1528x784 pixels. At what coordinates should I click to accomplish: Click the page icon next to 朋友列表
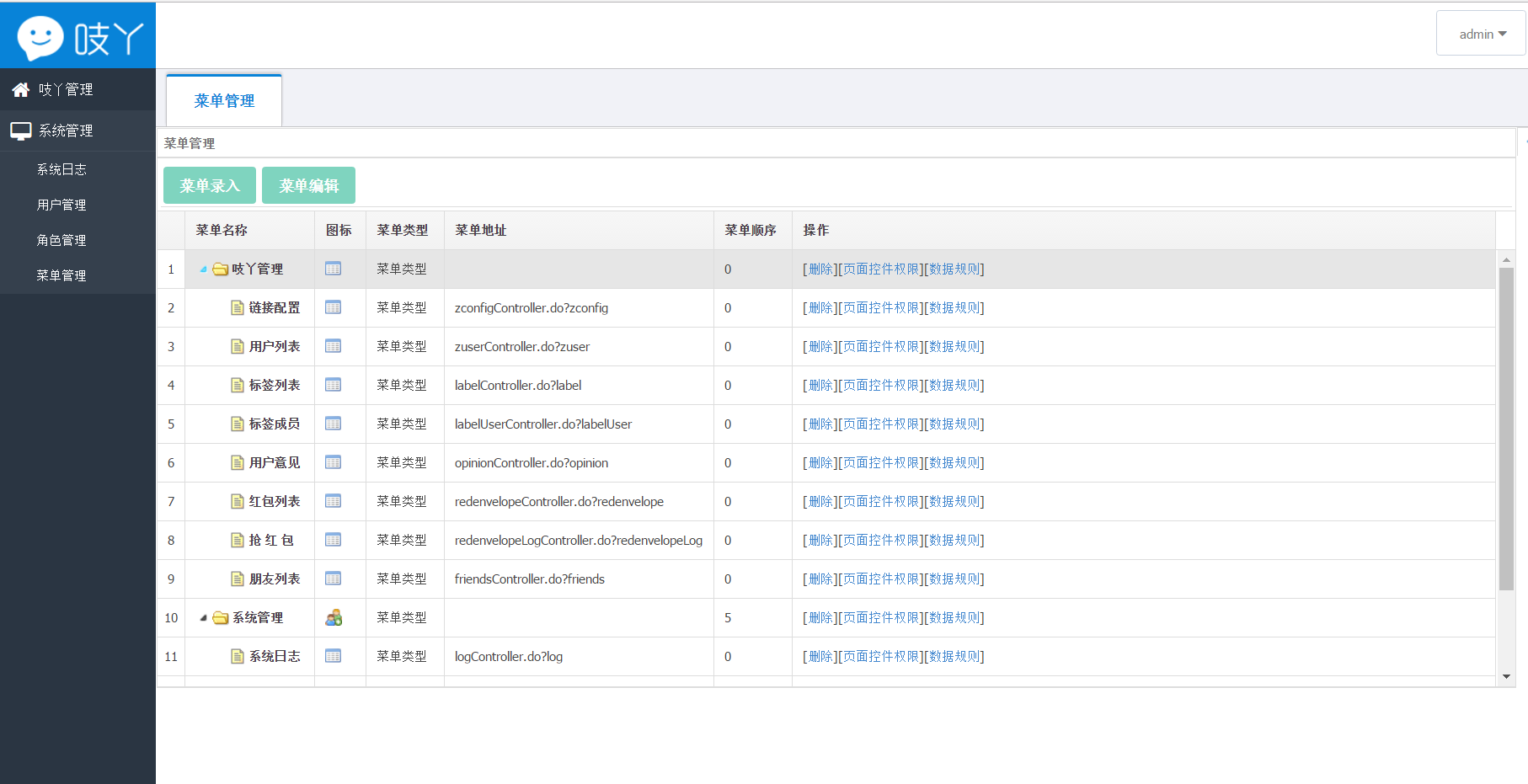click(238, 579)
